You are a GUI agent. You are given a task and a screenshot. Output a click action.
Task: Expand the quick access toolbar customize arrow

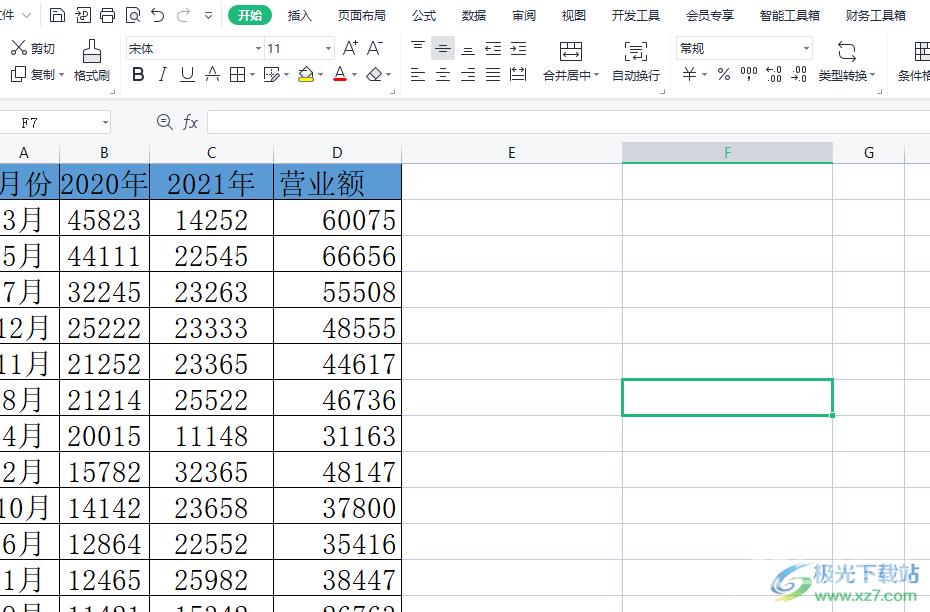[x=208, y=15]
